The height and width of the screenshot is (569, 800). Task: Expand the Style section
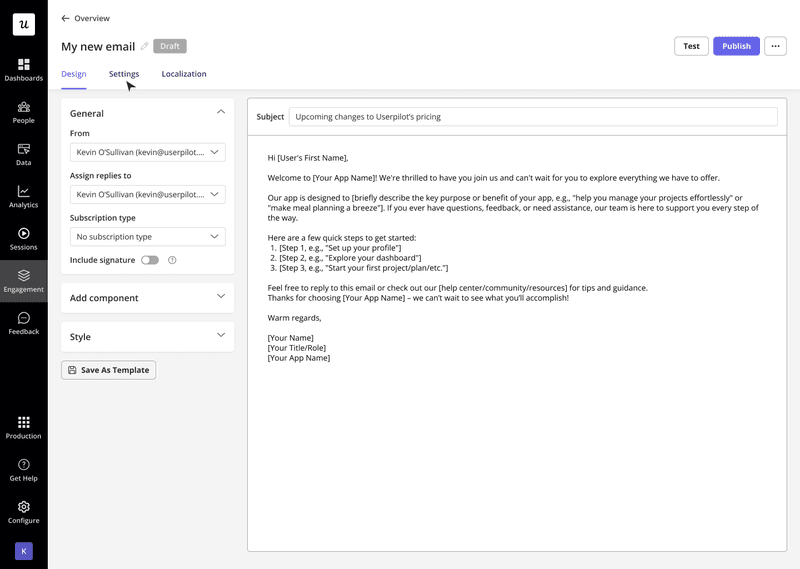point(147,337)
